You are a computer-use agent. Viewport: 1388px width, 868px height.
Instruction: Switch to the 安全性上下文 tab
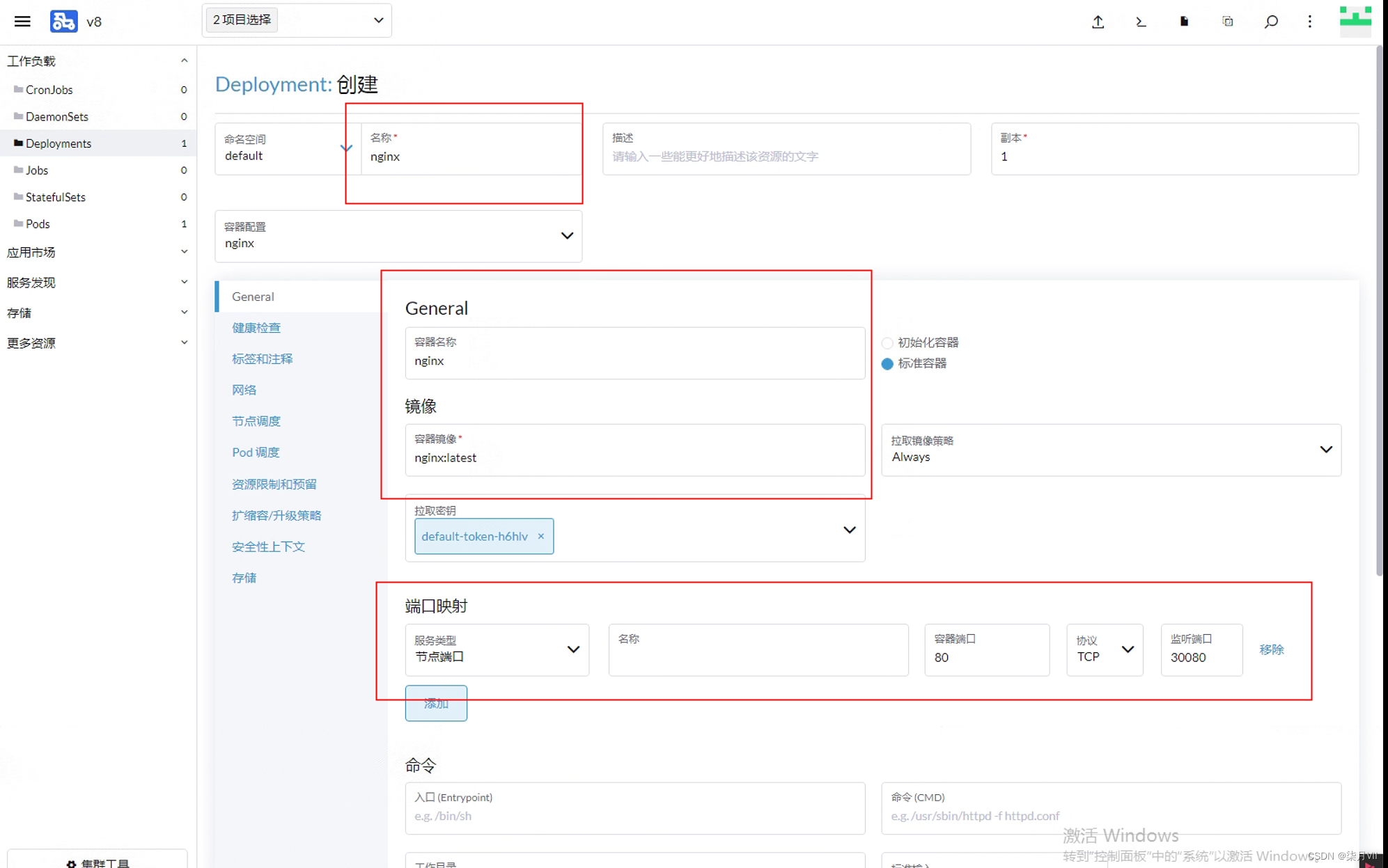268,546
